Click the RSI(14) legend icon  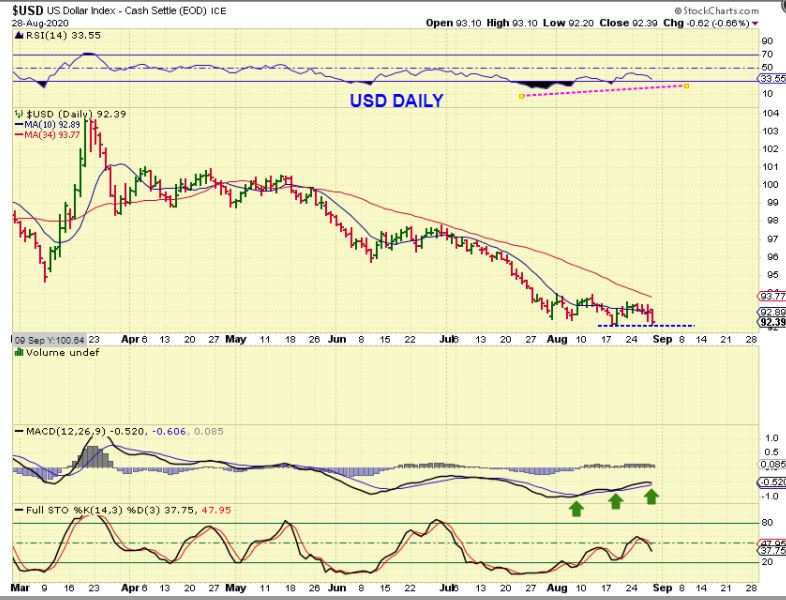(x=19, y=36)
